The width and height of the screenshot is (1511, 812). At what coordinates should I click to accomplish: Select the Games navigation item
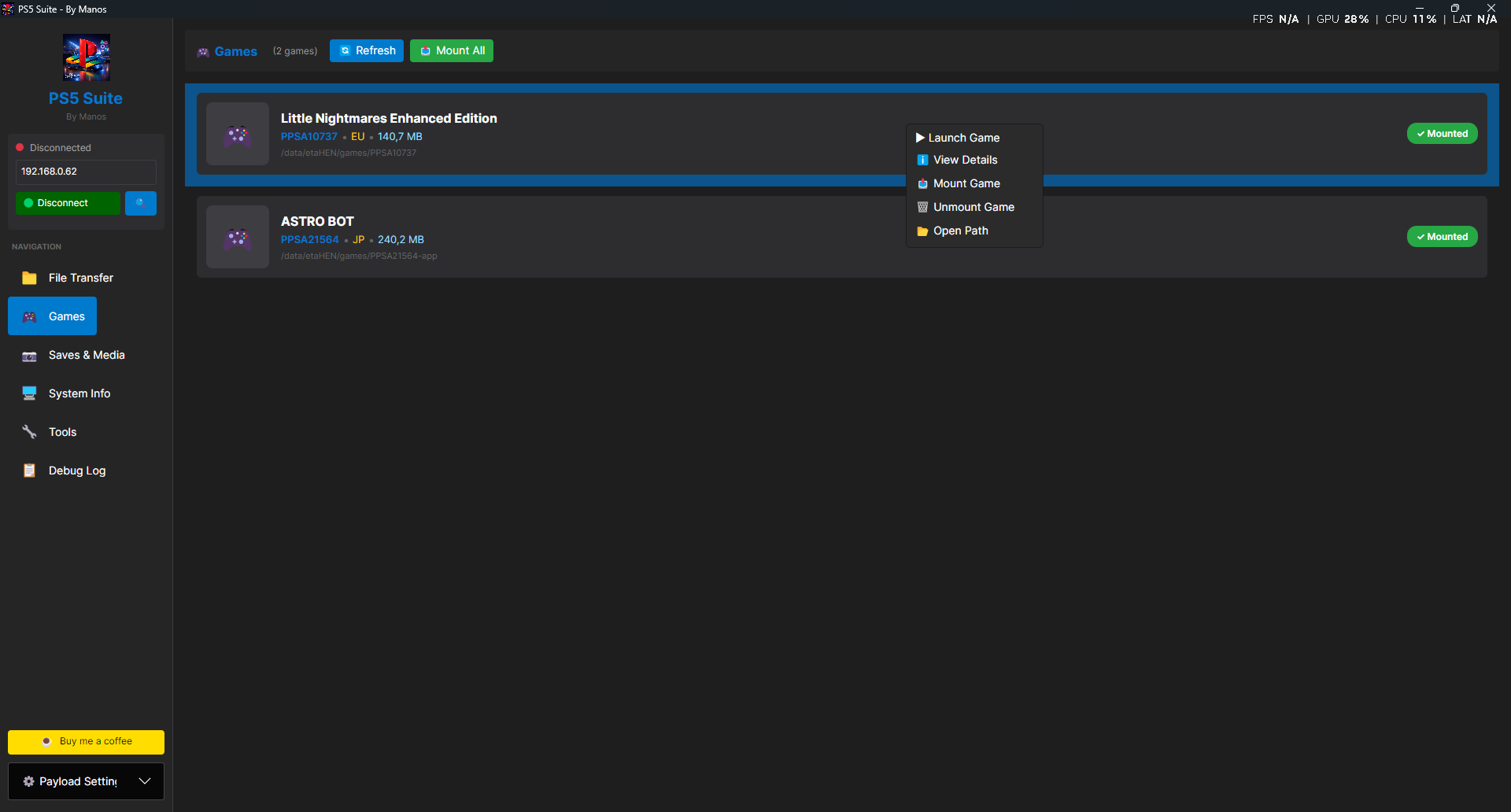click(x=53, y=316)
